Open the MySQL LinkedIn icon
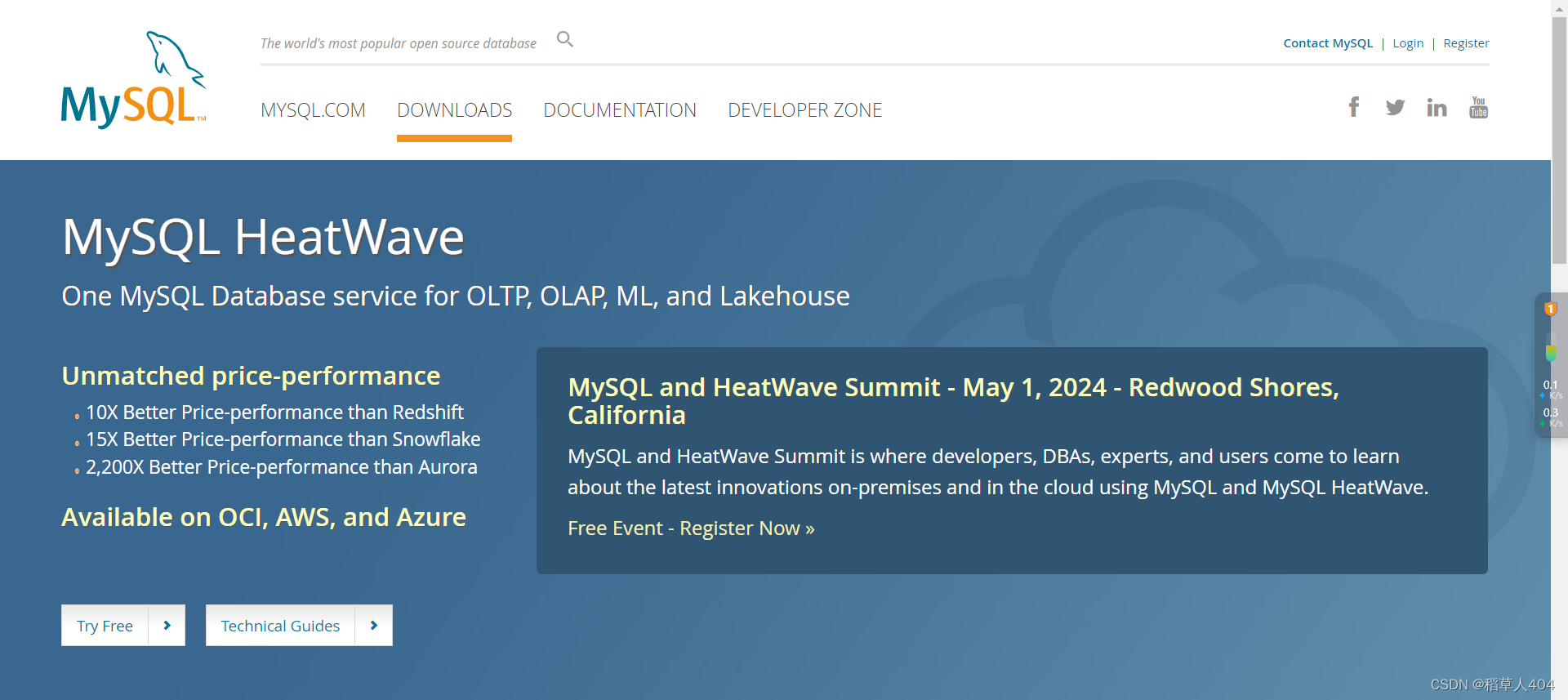The height and width of the screenshot is (700, 1568). (x=1437, y=107)
